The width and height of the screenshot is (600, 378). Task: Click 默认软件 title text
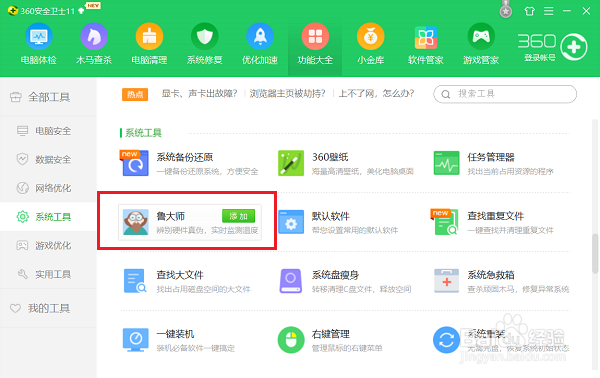(x=331, y=216)
